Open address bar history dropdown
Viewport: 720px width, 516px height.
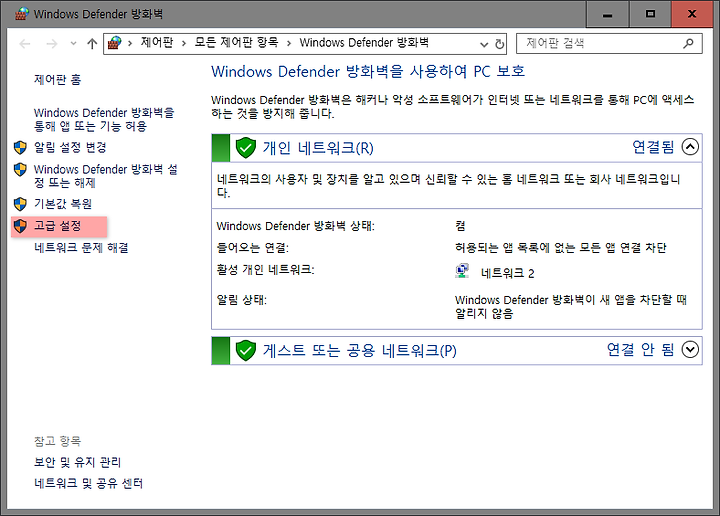coord(484,44)
